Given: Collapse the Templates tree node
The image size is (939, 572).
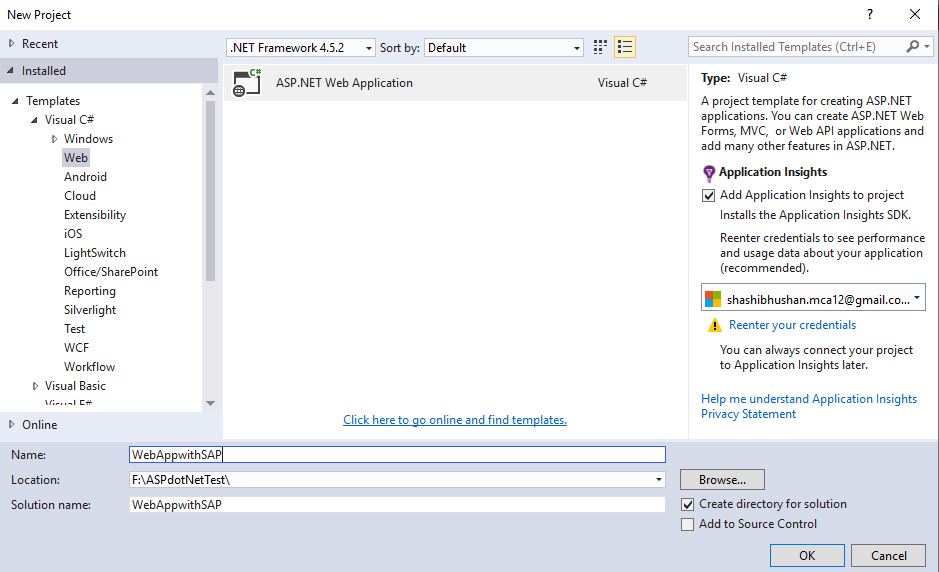Looking at the screenshot, I should pos(15,101).
